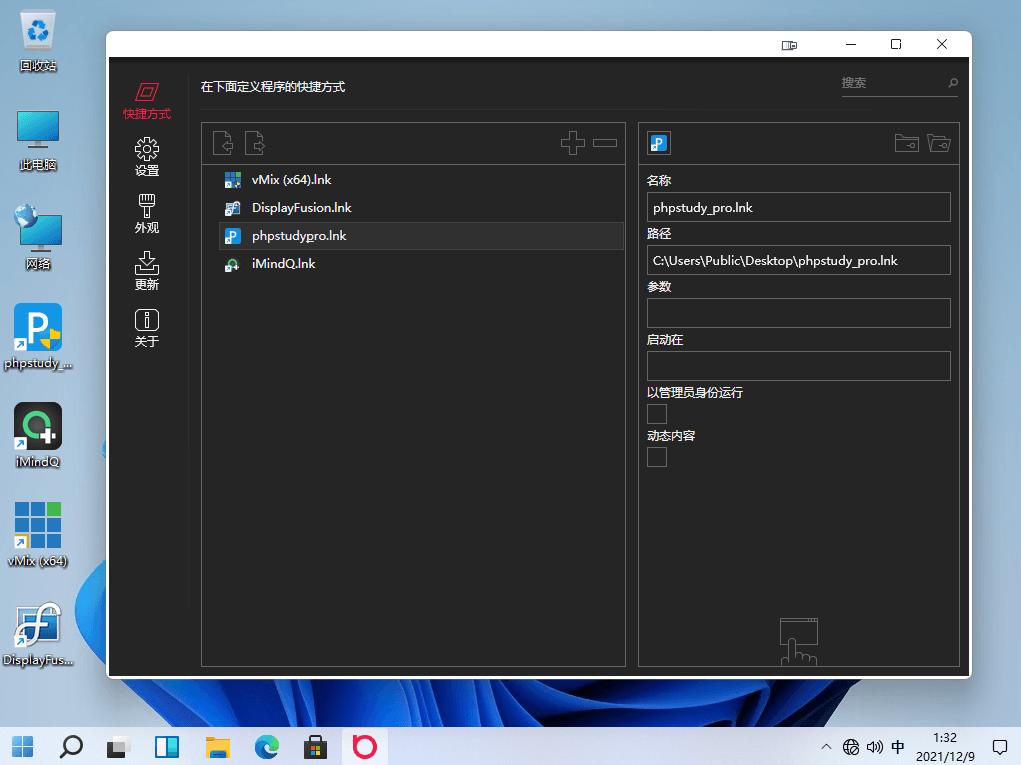Viewport: 1021px width, 765px height.
Task: Select vMix (x64) desktop shortcut
Action: [38, 535]
